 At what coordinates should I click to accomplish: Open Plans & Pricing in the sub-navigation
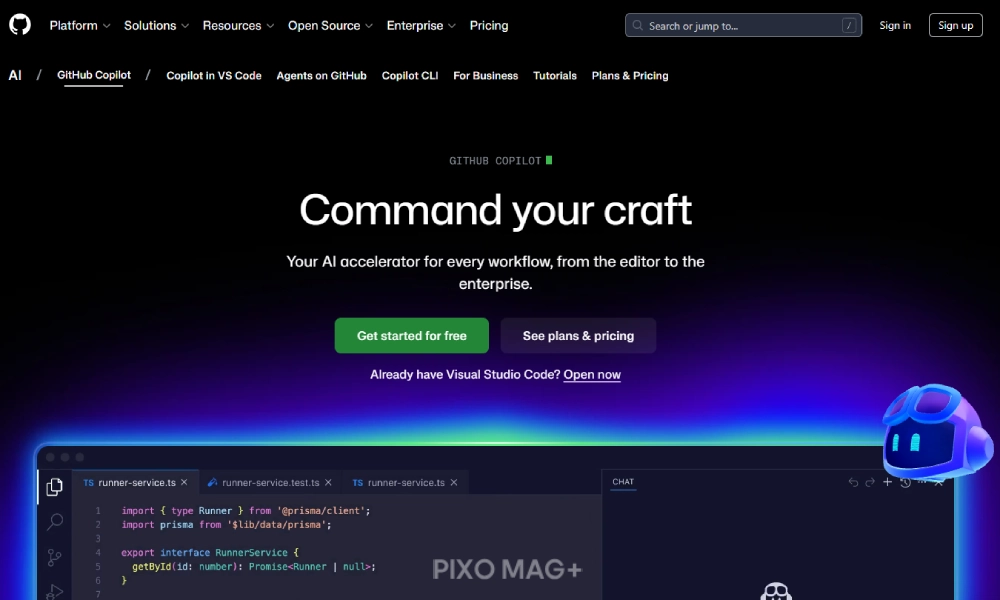(630, 75)
